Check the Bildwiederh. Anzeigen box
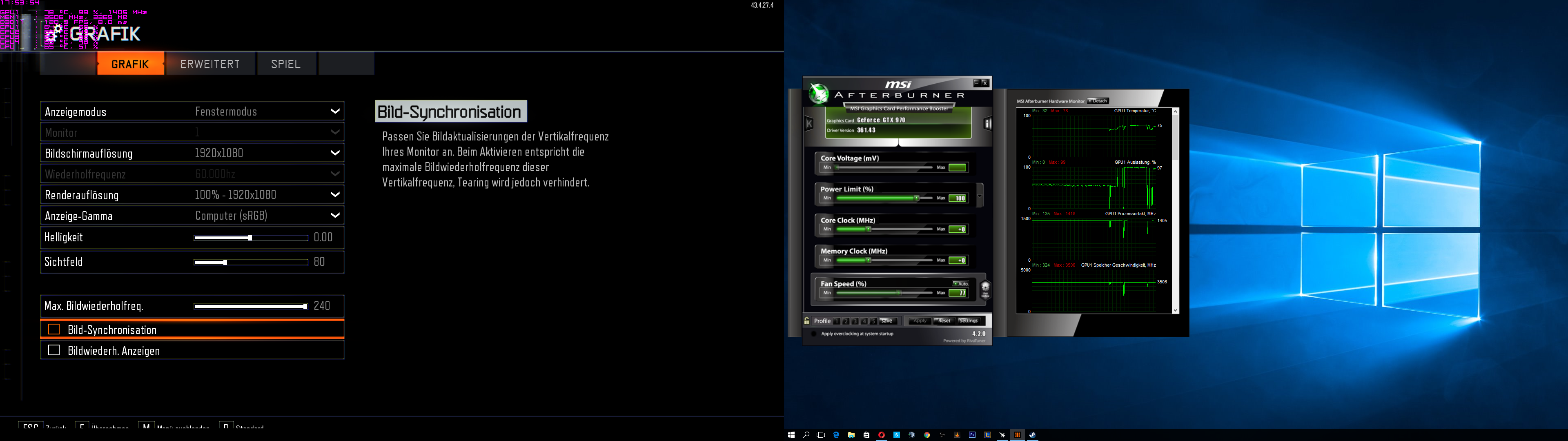The image size is (1568, 441). pyautogui.click(x=53, y=350)
